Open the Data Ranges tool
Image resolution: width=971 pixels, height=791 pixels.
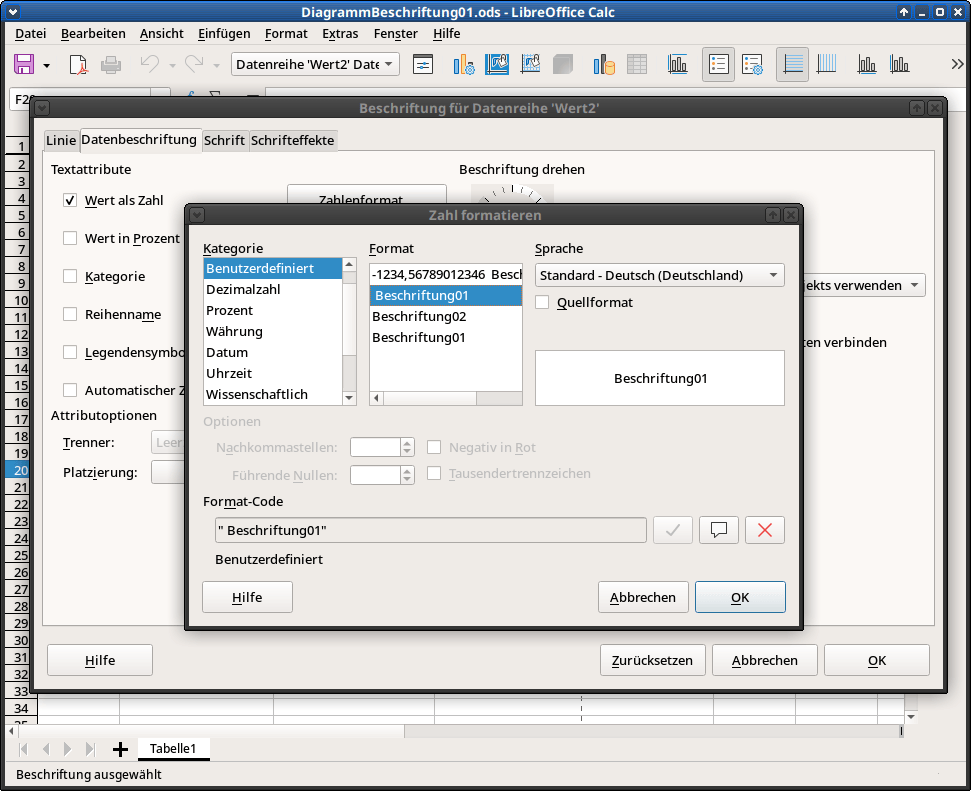604,64
